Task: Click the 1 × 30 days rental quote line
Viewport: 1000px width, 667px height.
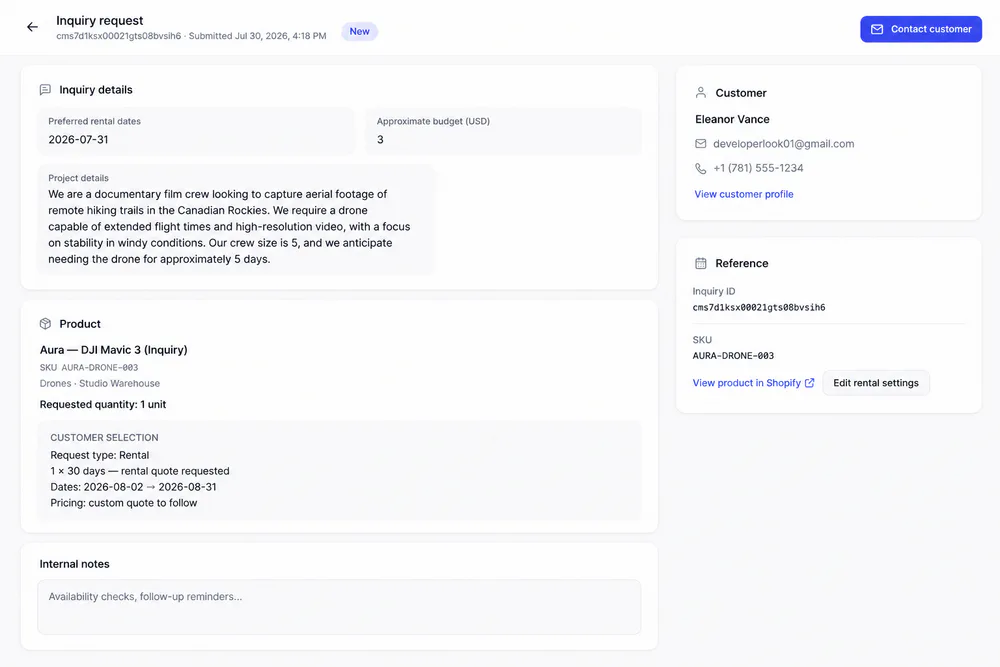Action: pos(140,471)
